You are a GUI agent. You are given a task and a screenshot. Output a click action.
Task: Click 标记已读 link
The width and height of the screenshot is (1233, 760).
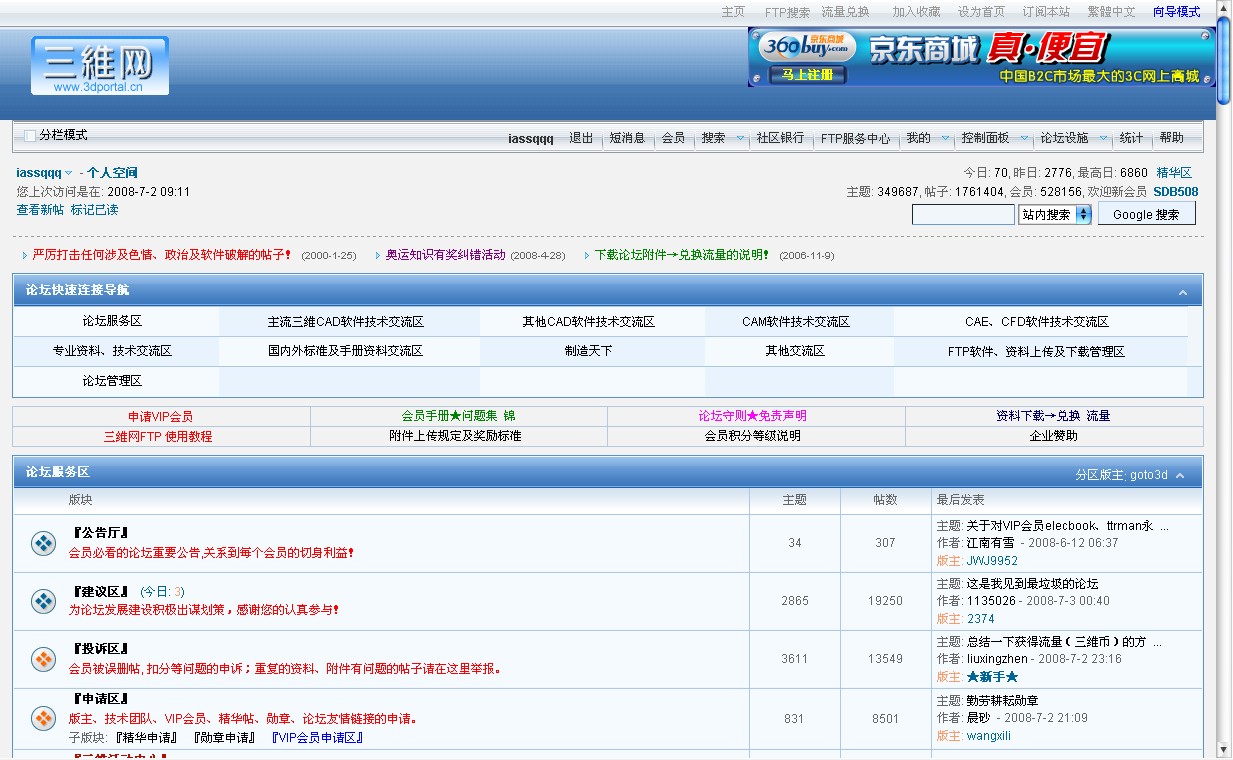click(x=94, y=210)
